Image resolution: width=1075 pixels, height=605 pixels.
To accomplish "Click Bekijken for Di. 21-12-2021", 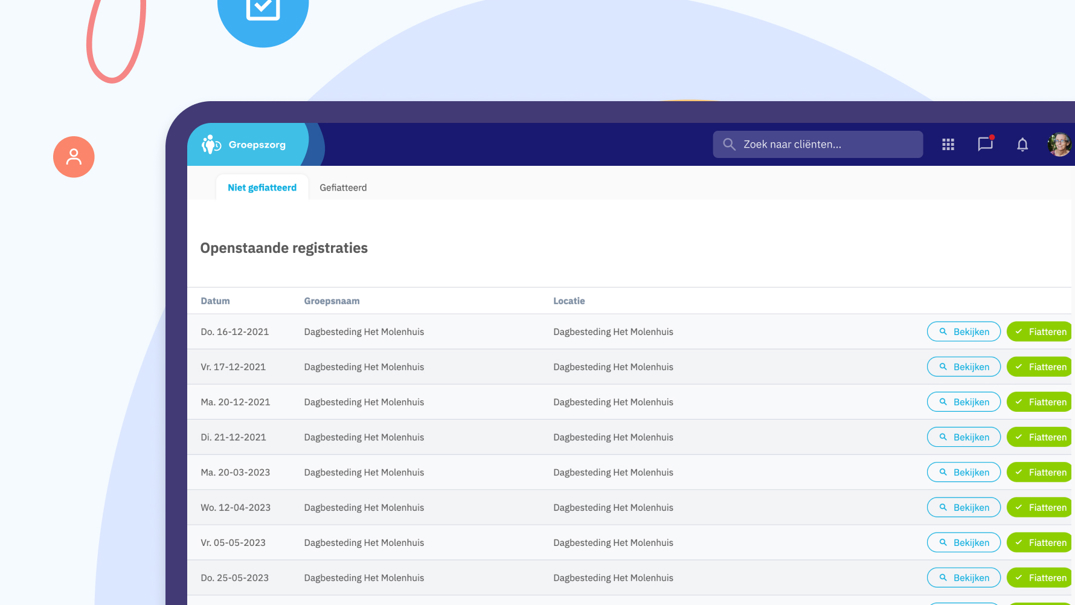I will [964, 437].
